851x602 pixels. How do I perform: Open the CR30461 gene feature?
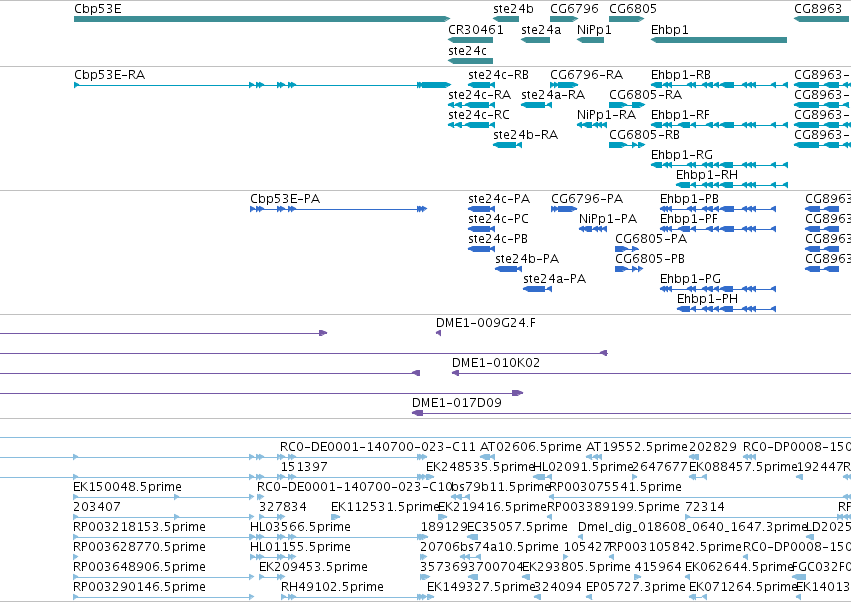pyautogui.click(x=471, y=40)
